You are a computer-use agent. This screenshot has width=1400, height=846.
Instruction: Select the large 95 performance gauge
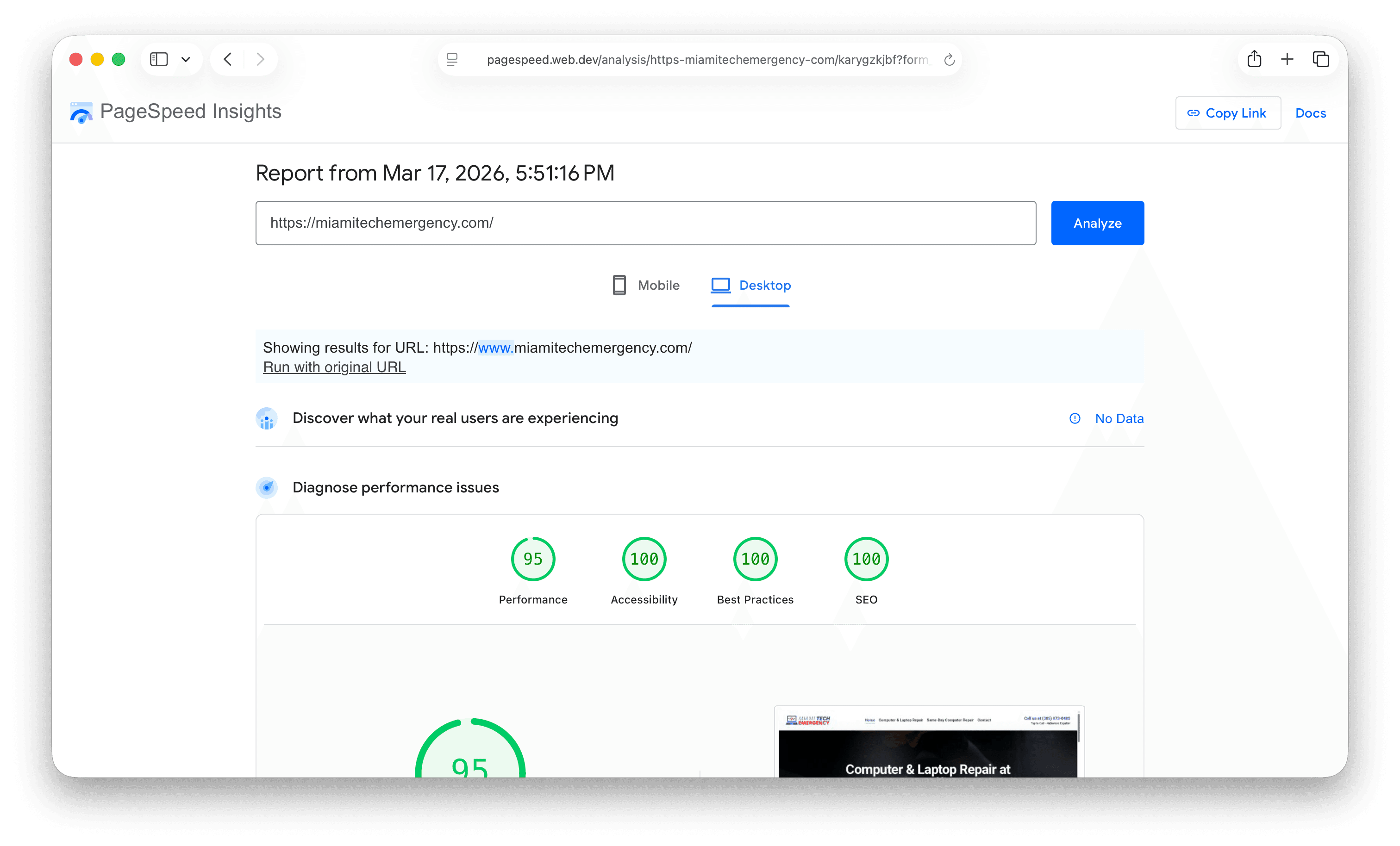(x=470, y=748)
